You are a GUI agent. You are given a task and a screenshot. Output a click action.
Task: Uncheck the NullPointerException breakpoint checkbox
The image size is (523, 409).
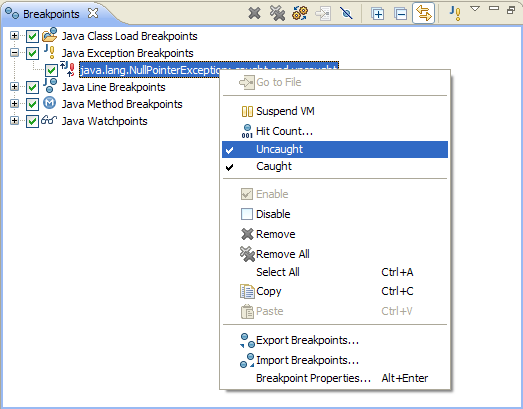click(x=51, y=70)
